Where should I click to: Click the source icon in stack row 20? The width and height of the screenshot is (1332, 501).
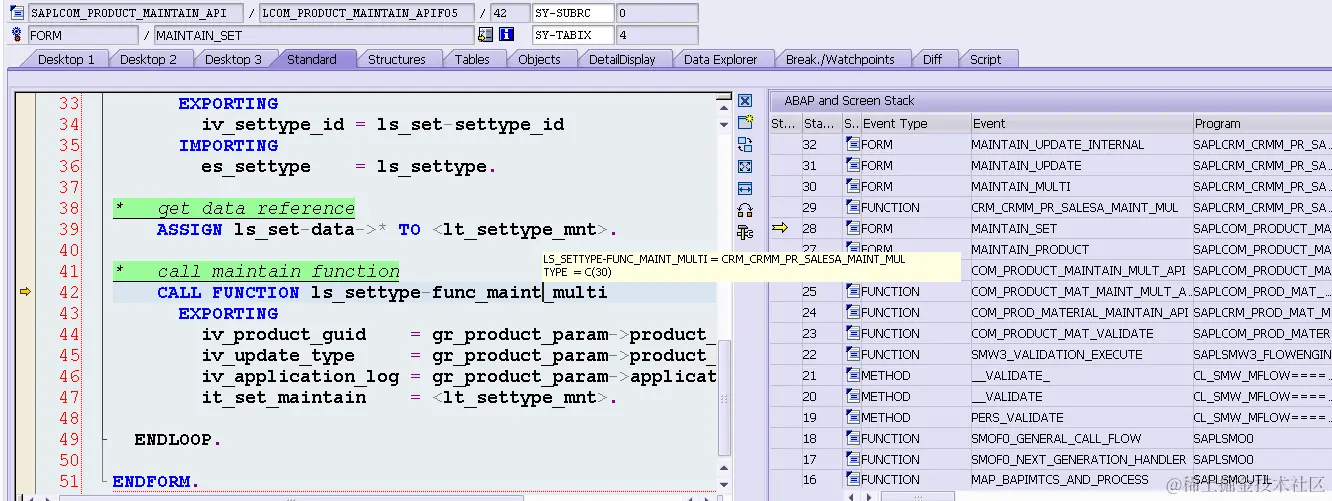852,397
